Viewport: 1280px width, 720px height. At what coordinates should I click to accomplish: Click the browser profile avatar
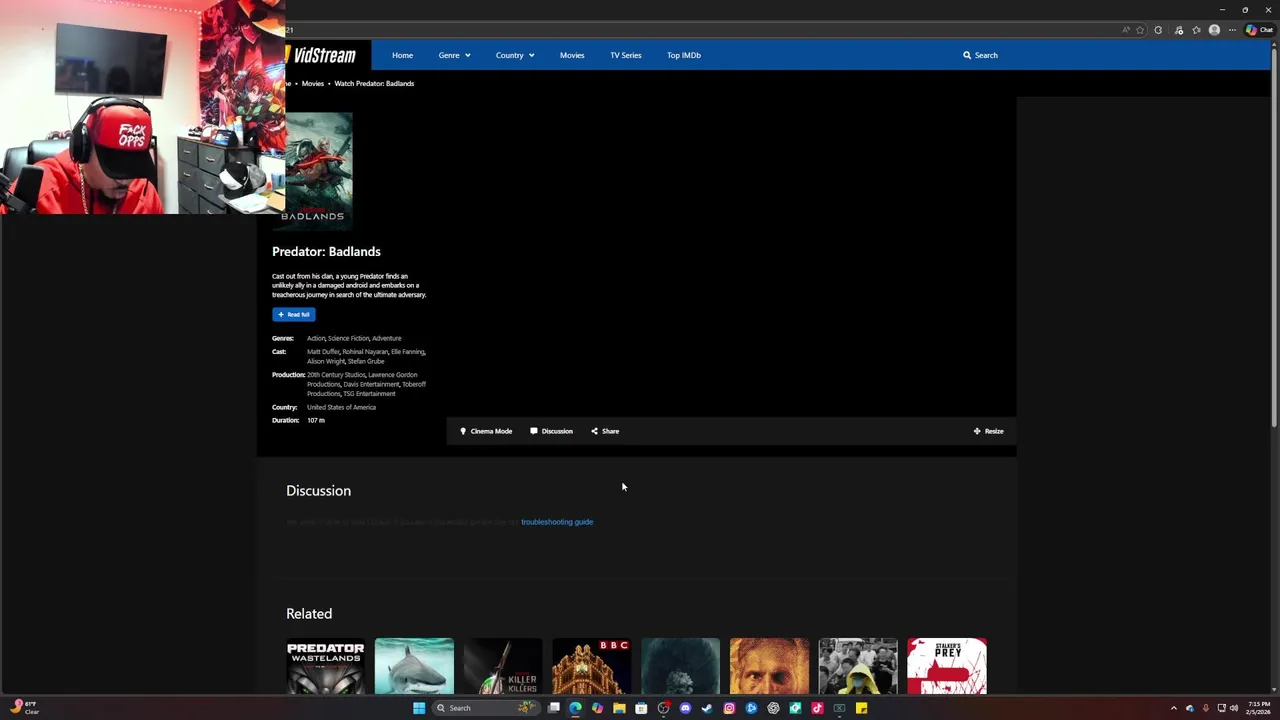click(1214, 30)
